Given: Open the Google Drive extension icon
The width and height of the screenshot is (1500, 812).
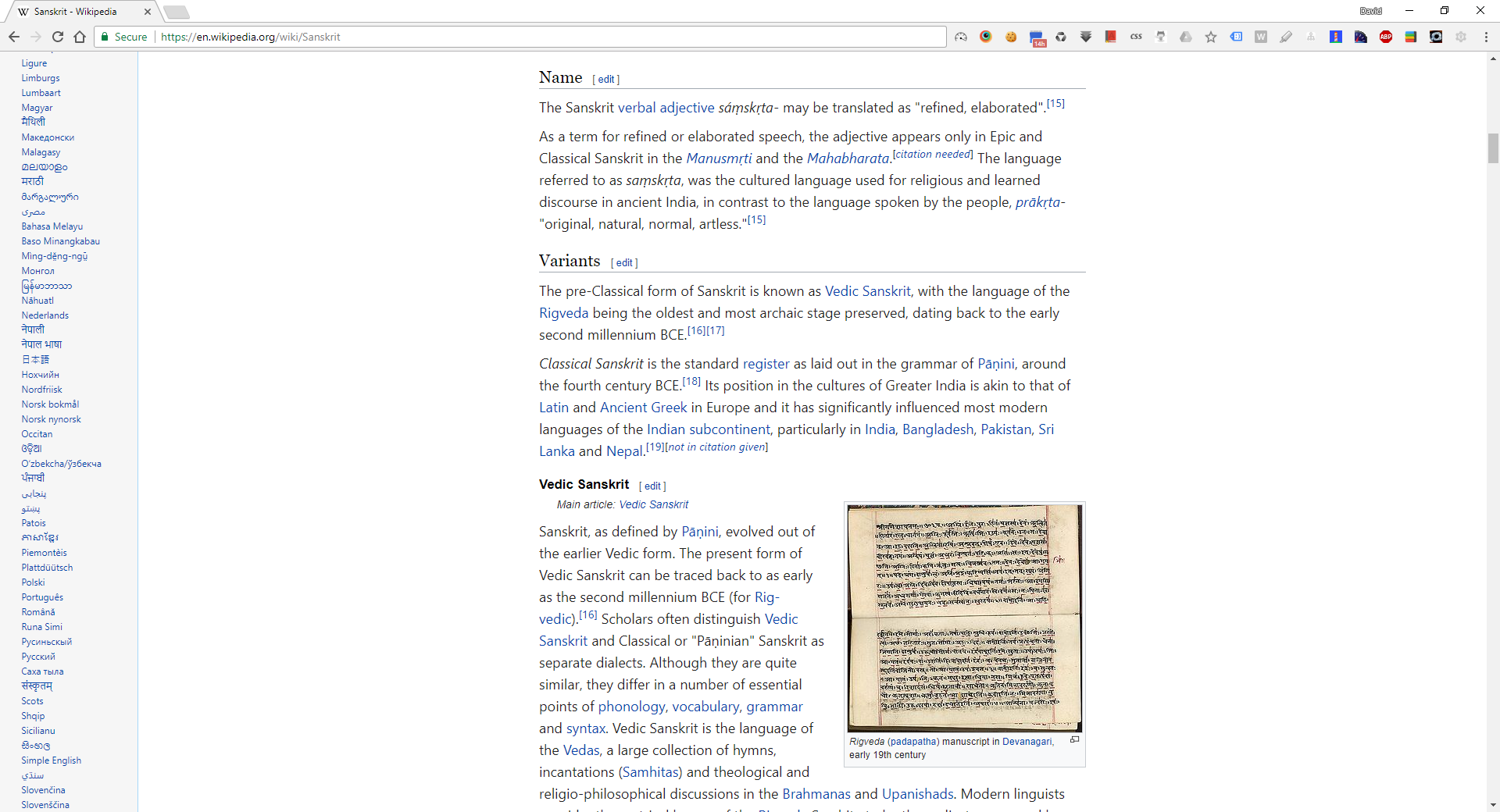Looking at the screenshot, I should tap(1185, 37).
